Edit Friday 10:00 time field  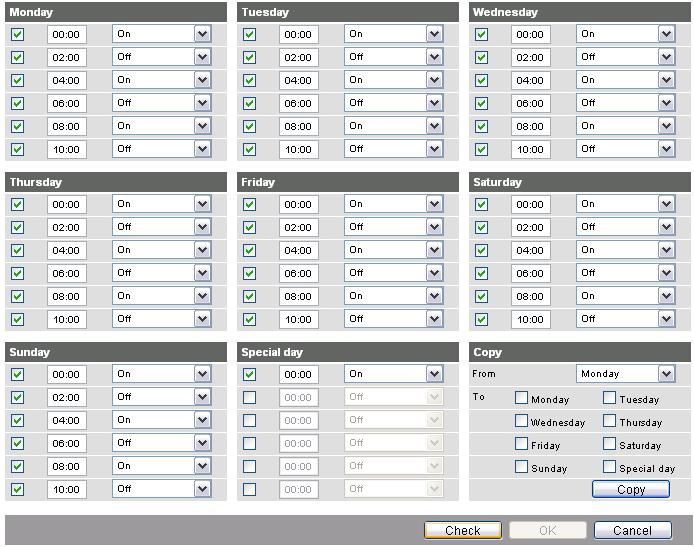pyautogui.click(x=299, y=320)
